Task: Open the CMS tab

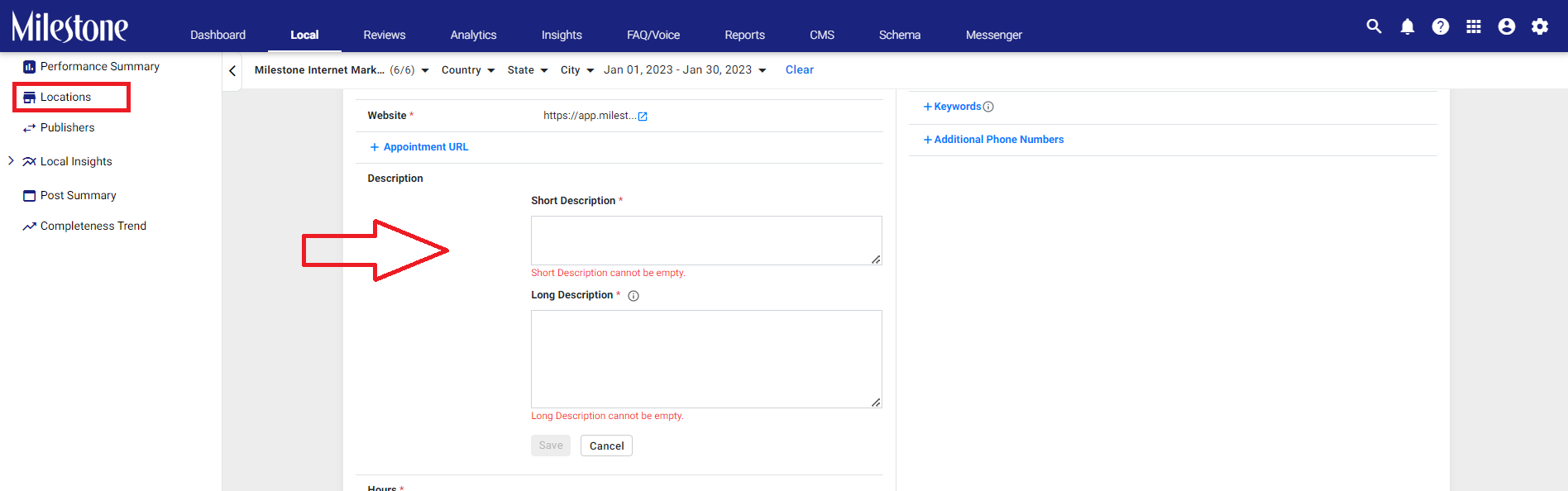Action: pos(822,35)
